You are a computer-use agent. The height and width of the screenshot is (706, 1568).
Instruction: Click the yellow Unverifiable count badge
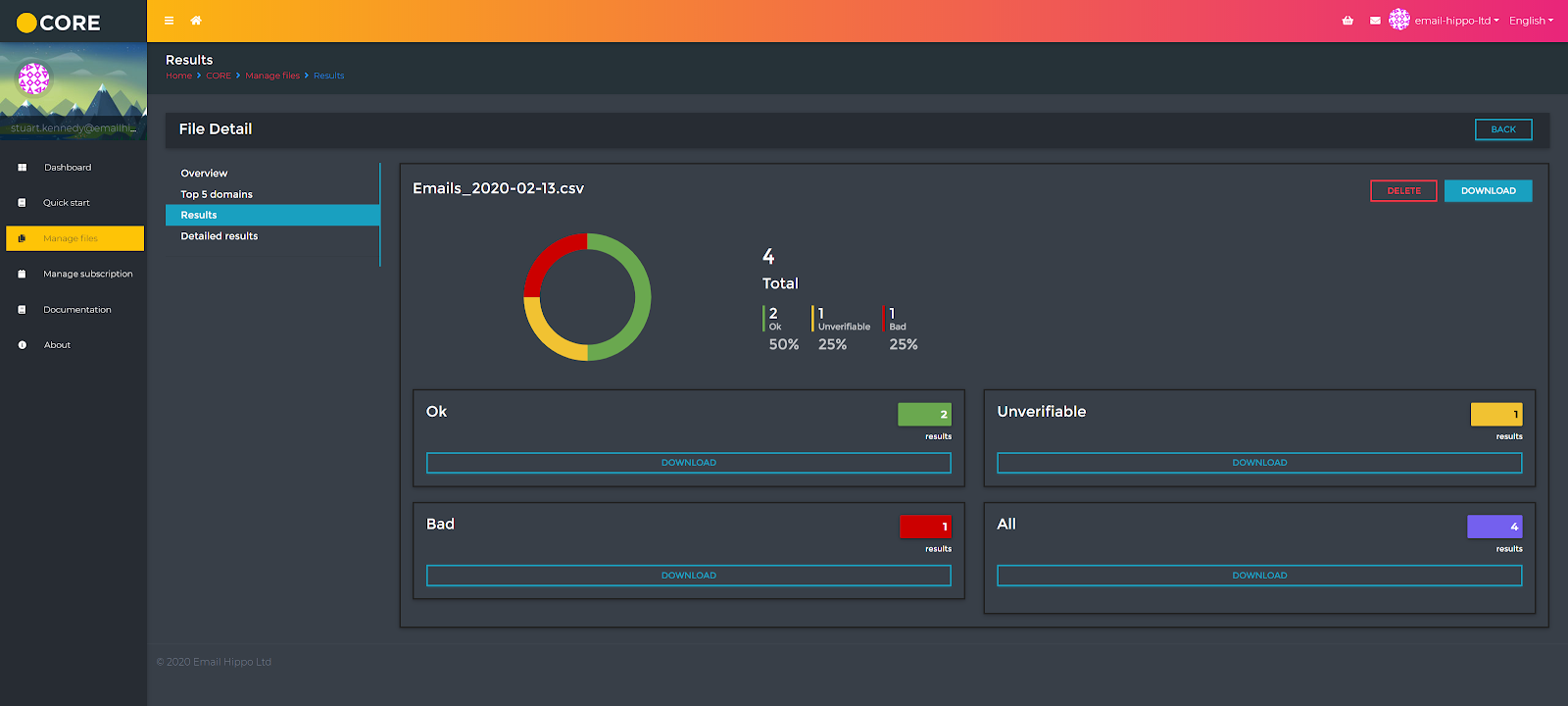(x=1496, y=414)
